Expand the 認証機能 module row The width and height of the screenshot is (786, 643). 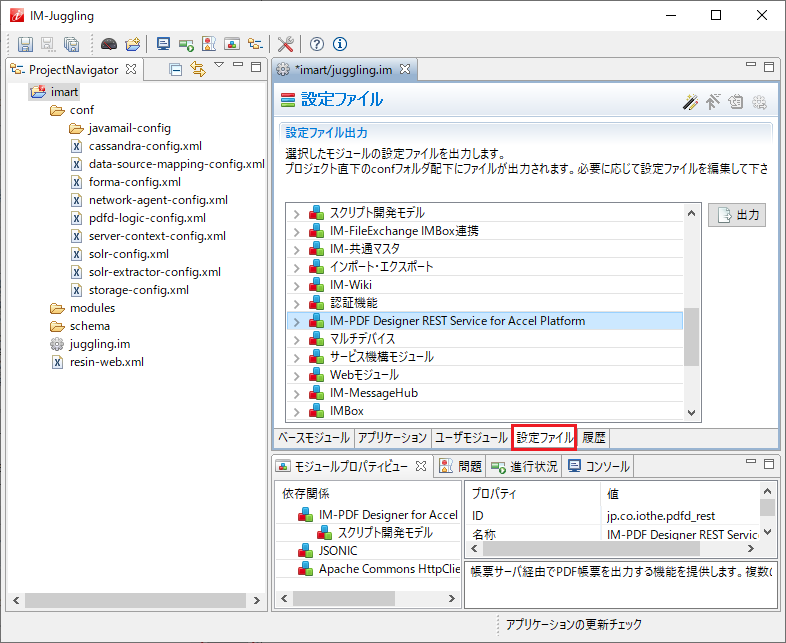coord(296,304)
